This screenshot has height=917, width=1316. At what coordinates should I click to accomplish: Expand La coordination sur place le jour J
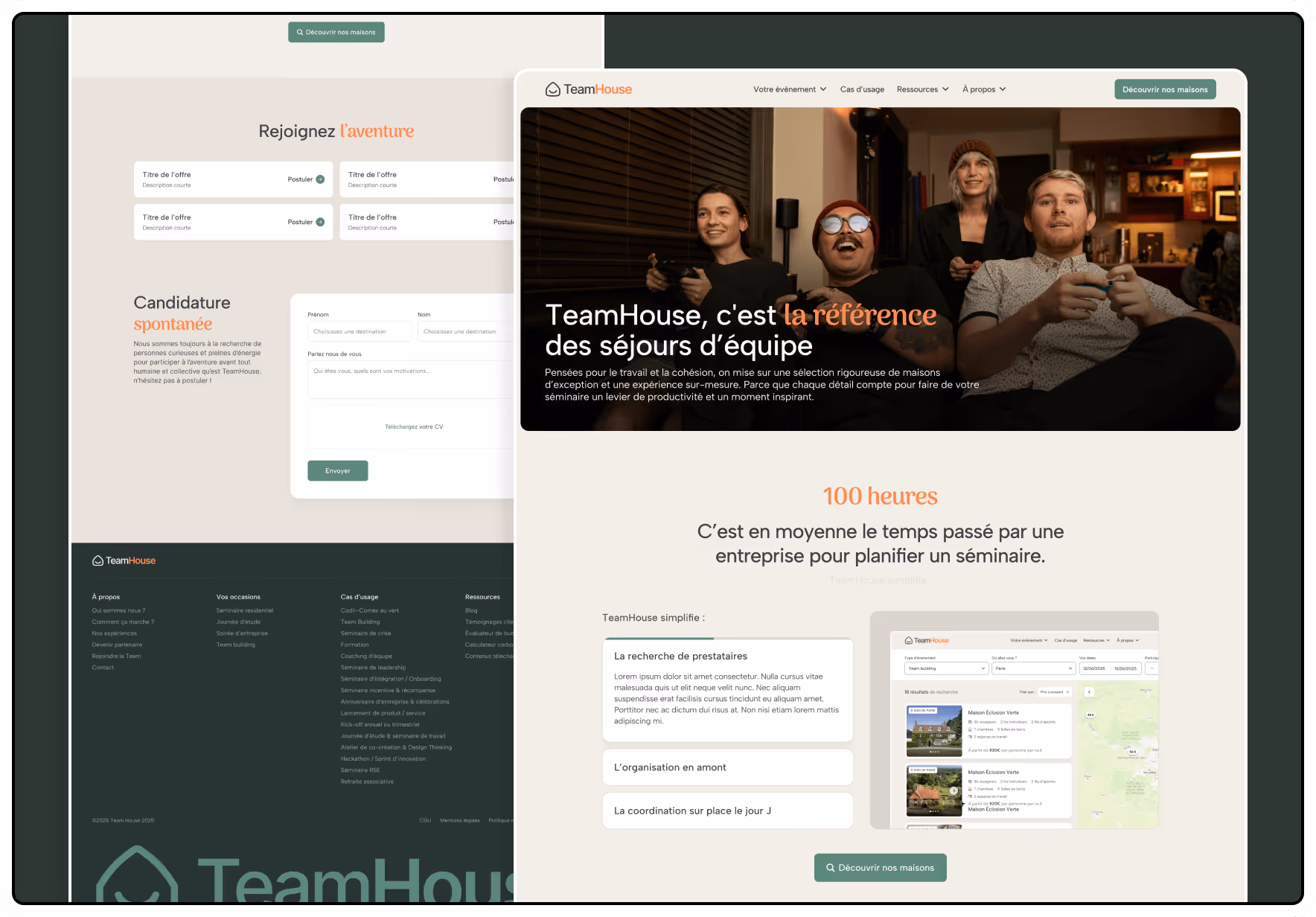pyautogui.click(x=727, y=811)
